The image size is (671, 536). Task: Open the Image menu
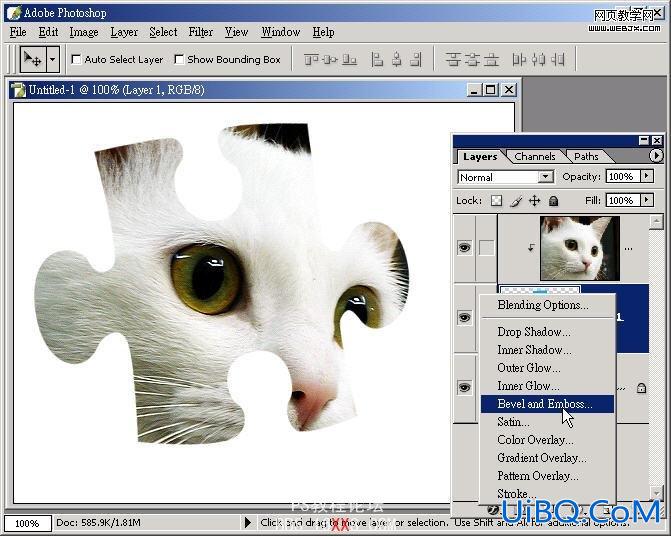[x=84, y=32]
